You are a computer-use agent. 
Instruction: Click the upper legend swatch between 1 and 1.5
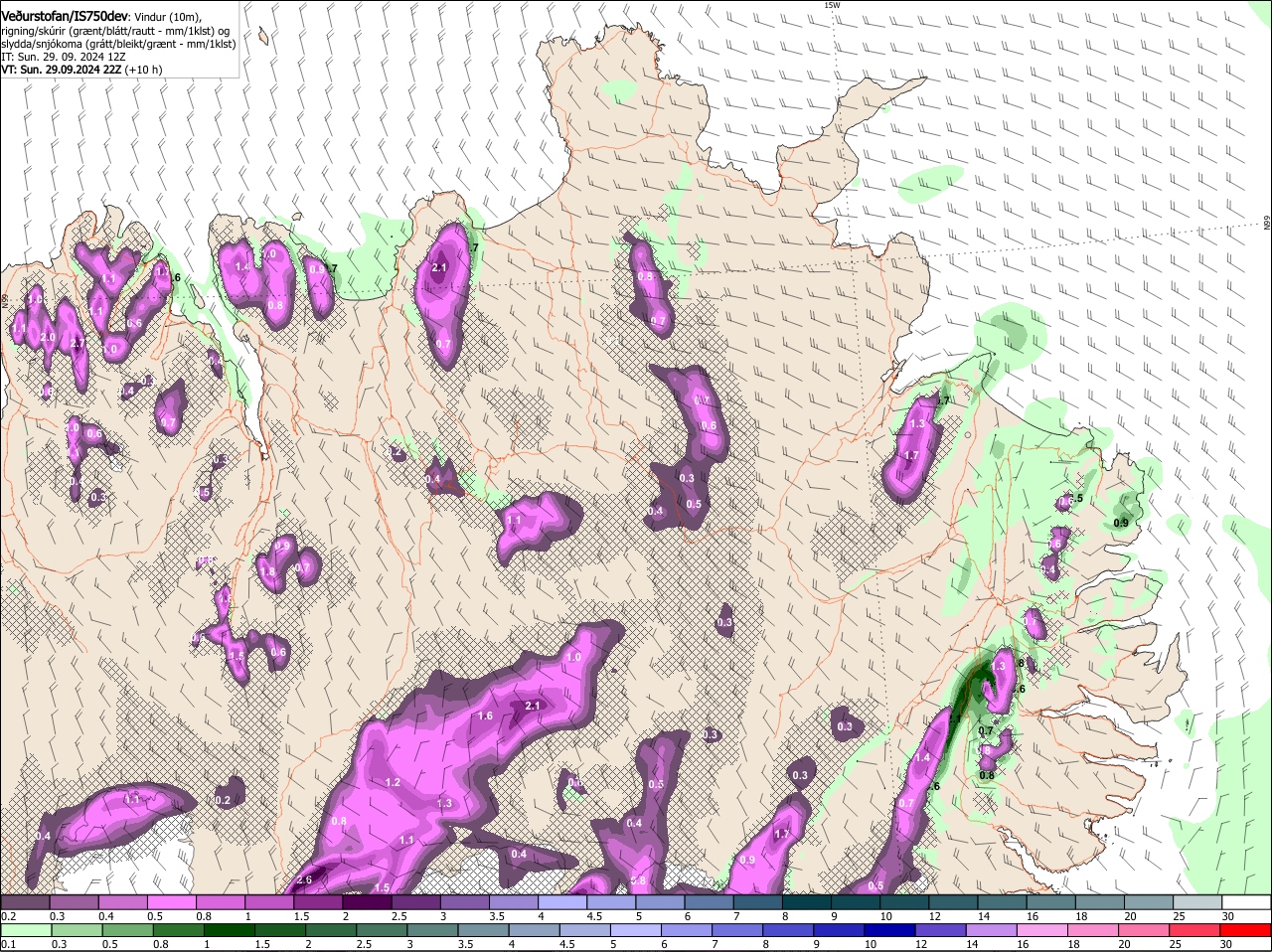click(268, 902)
